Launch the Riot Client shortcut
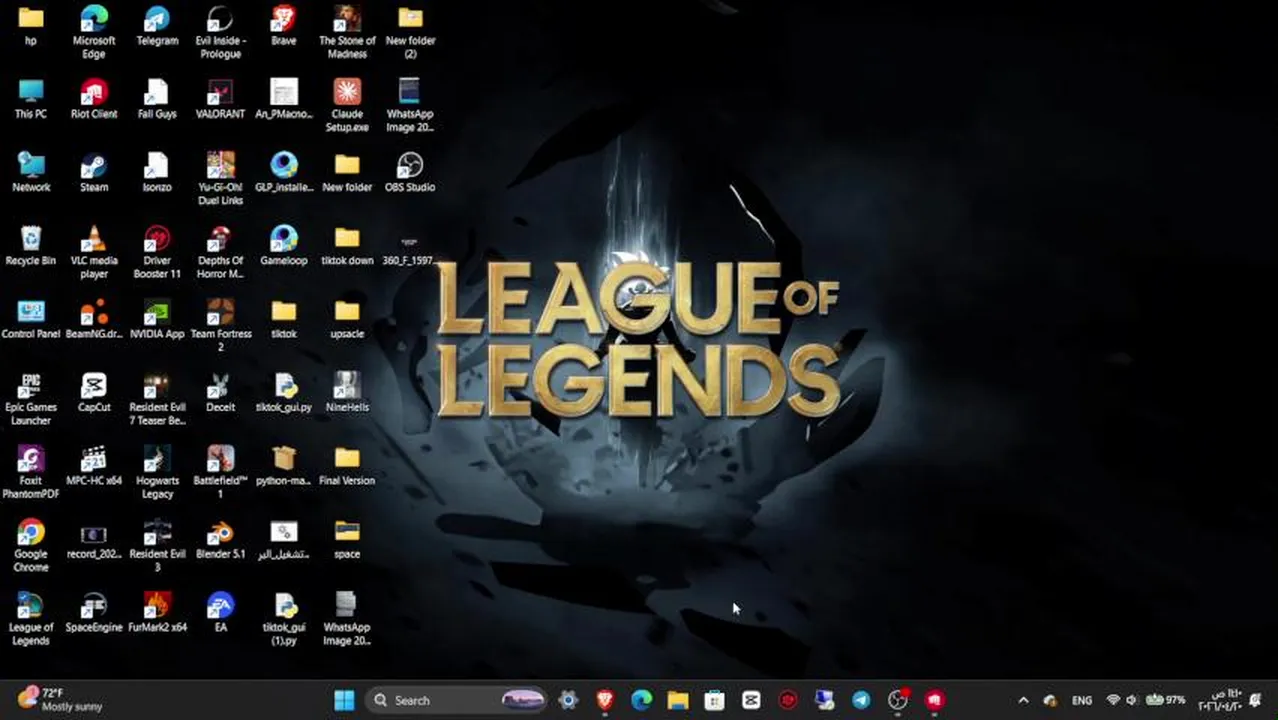 point(94,99)
